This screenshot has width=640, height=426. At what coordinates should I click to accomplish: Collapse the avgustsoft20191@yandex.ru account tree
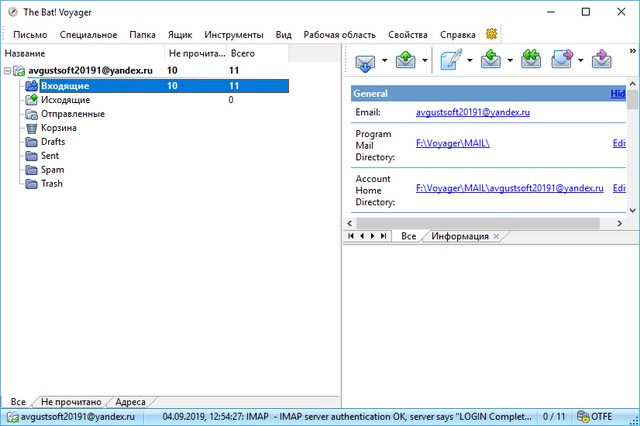coord(8,71)
